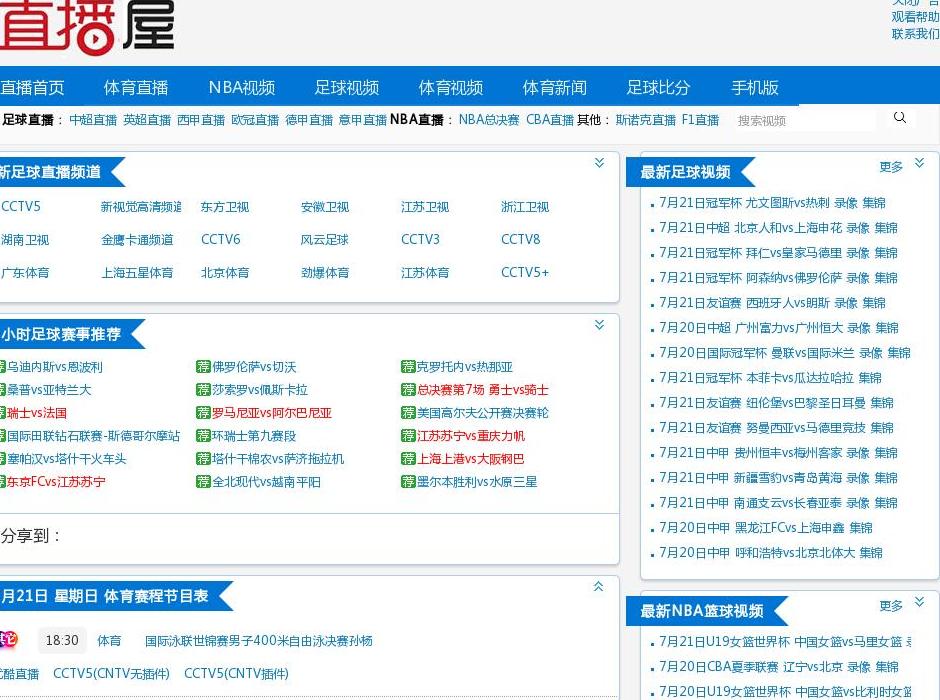This screenshot has height=700, width=940.
Task: Open 中超直播 link
Action: (x=93, y=120)
